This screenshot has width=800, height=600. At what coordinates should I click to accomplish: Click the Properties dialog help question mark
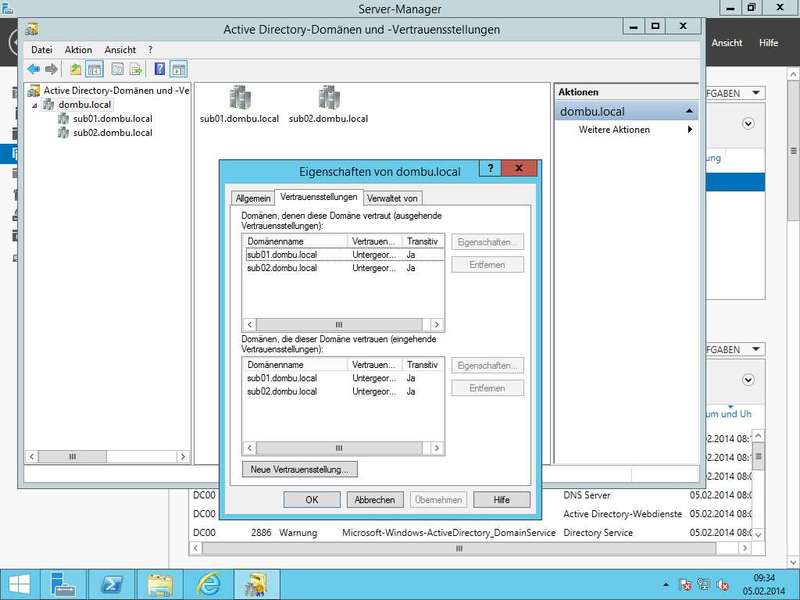(x=490, y=170)
